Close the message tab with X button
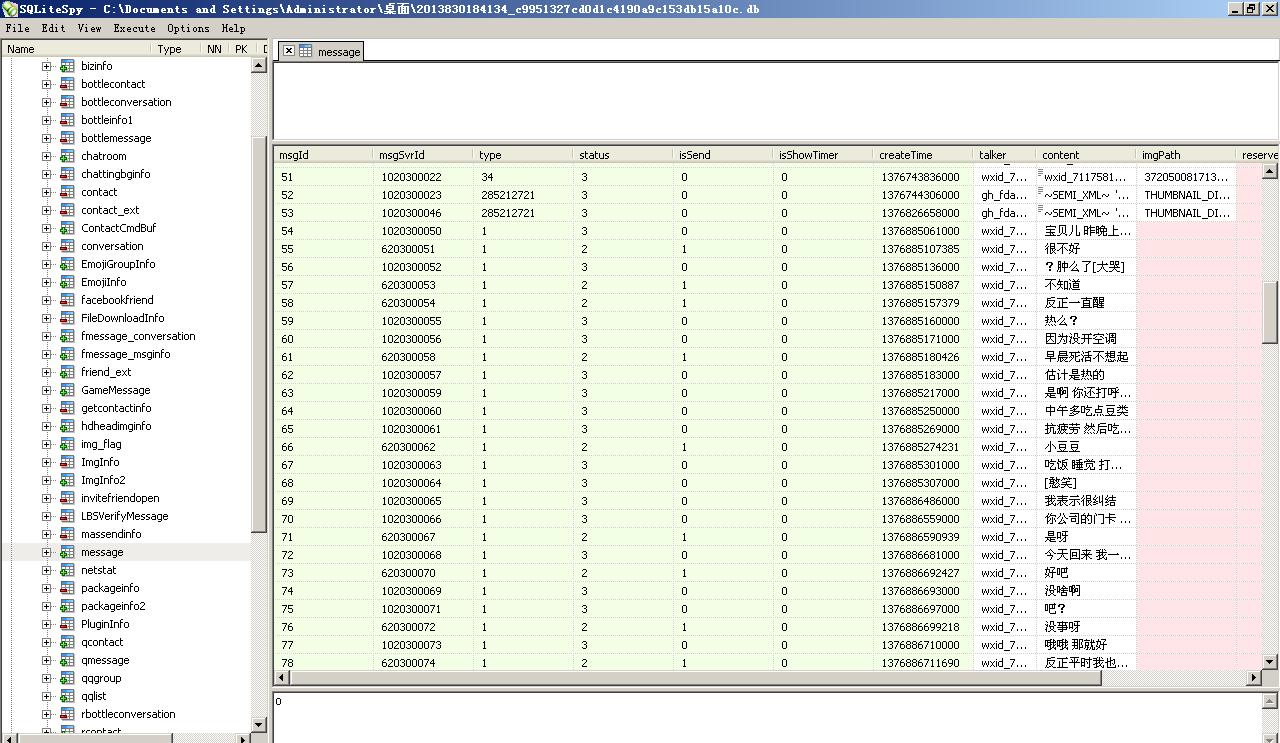The image size is (1280, 743). pyautogui.click(x=288, y=51)
